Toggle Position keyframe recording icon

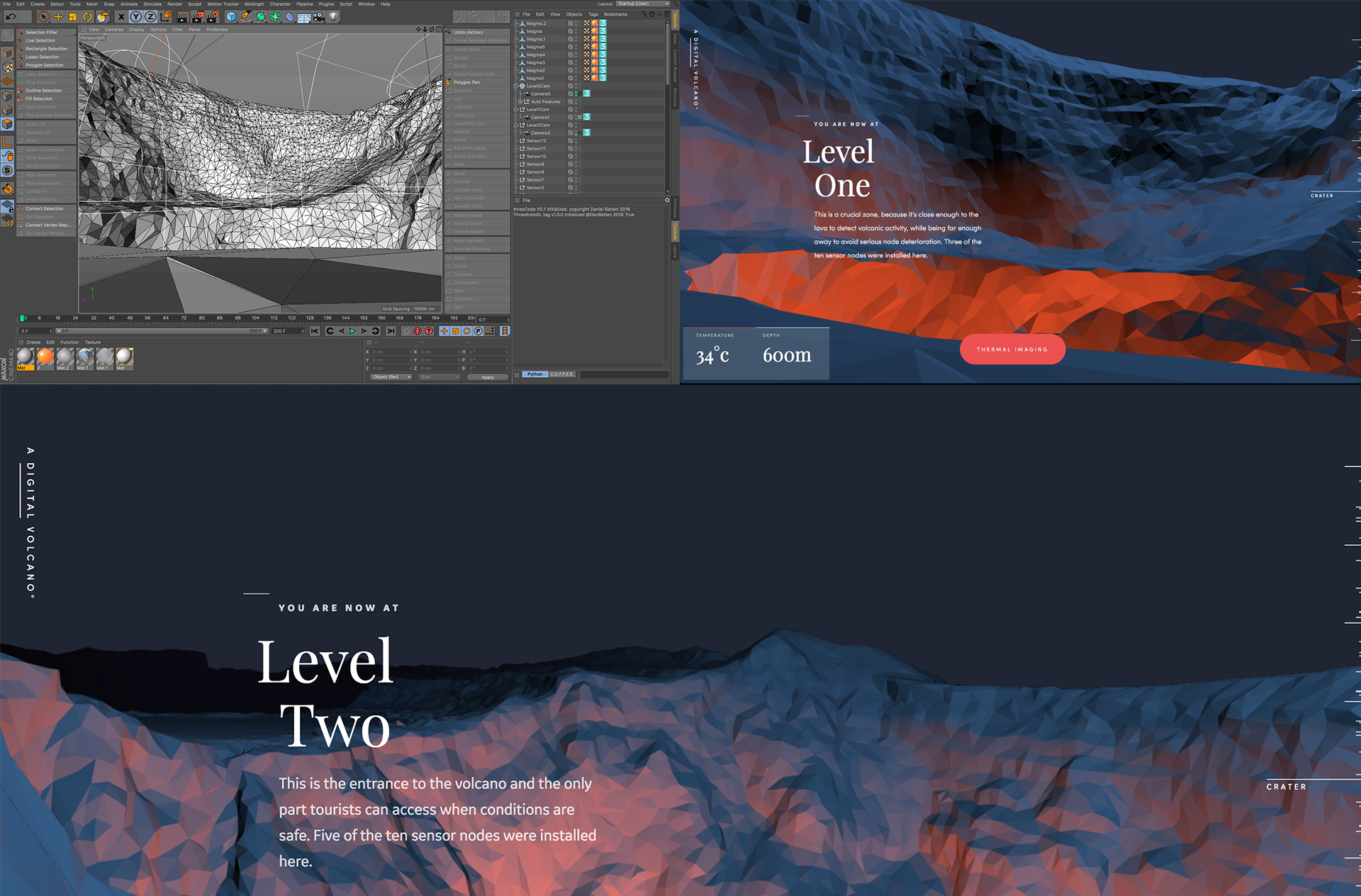444,331
